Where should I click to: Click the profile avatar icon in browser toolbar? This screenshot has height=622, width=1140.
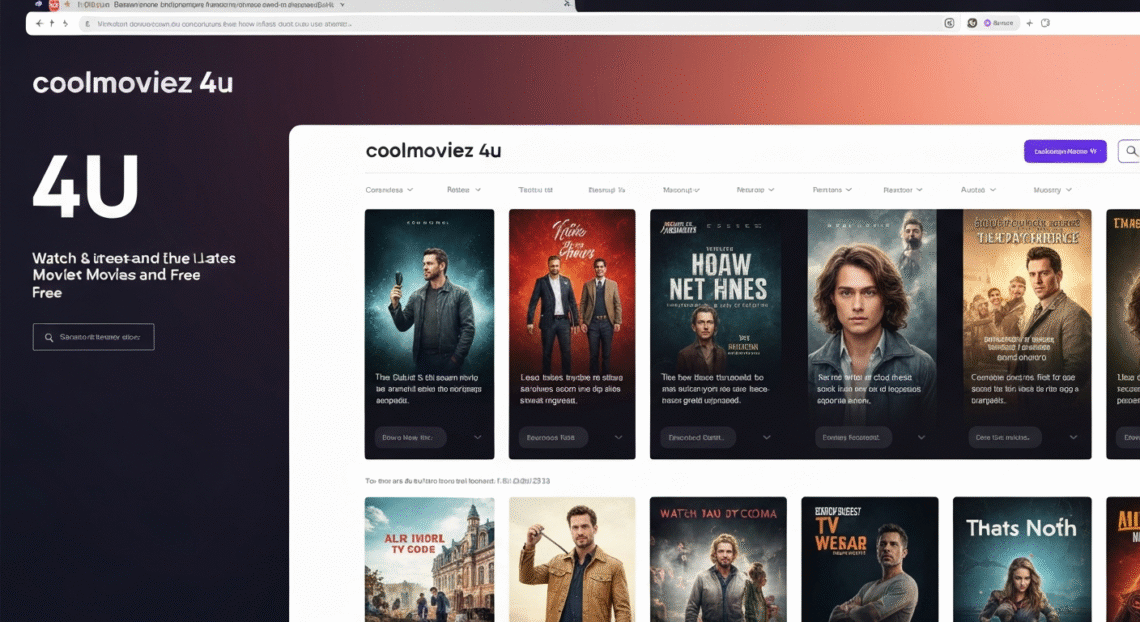(971, 22)
